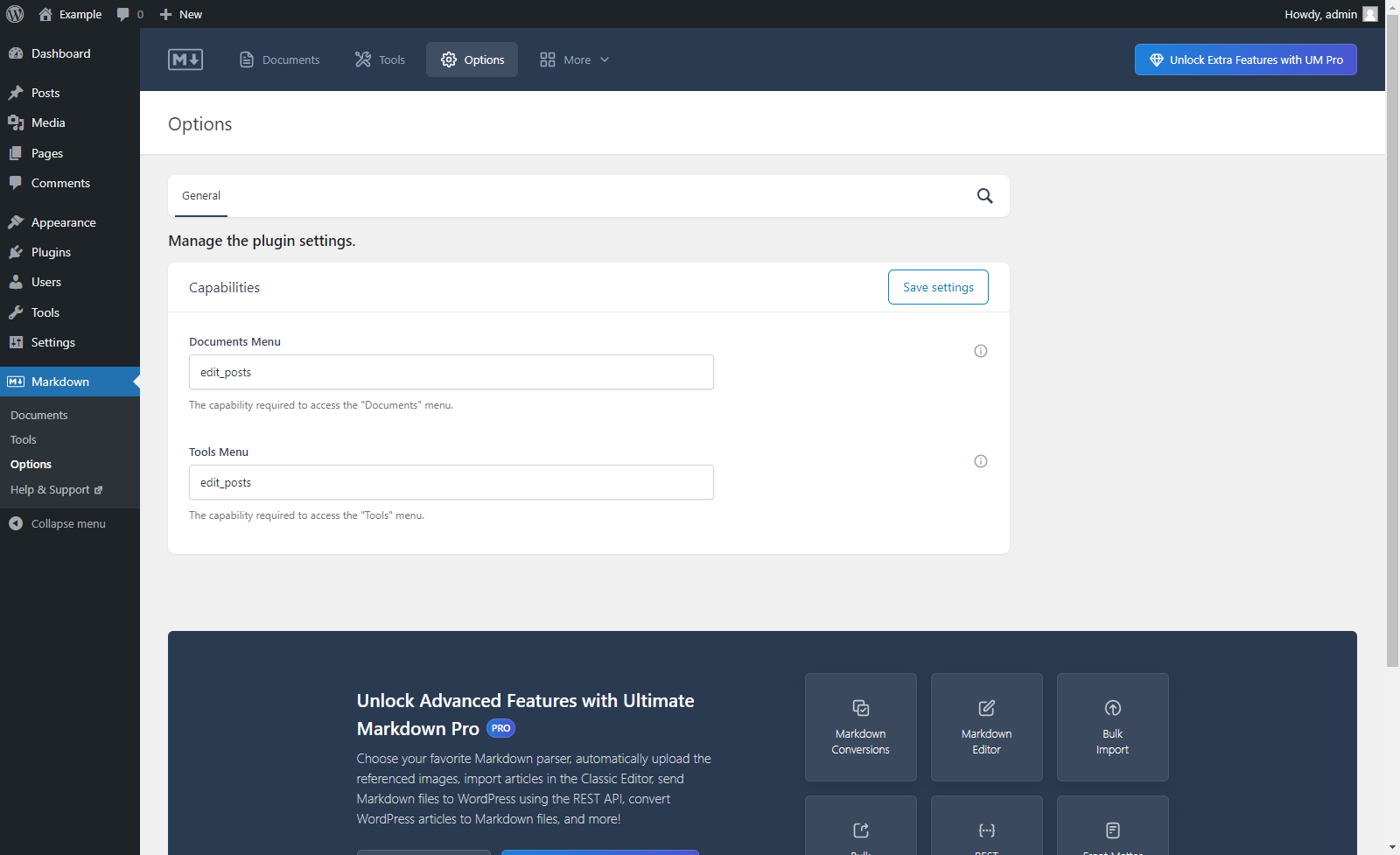Screen dimensions: 1400x855
Task: Click the Ultimate Markdown logo icon
Action: coord(185,60)
